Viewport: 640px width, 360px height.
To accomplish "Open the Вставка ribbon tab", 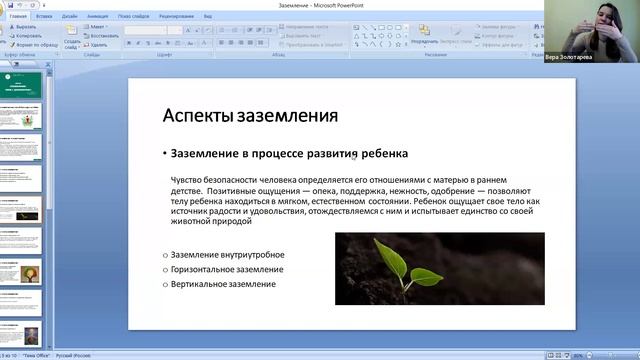I will (x=44, y=16).
